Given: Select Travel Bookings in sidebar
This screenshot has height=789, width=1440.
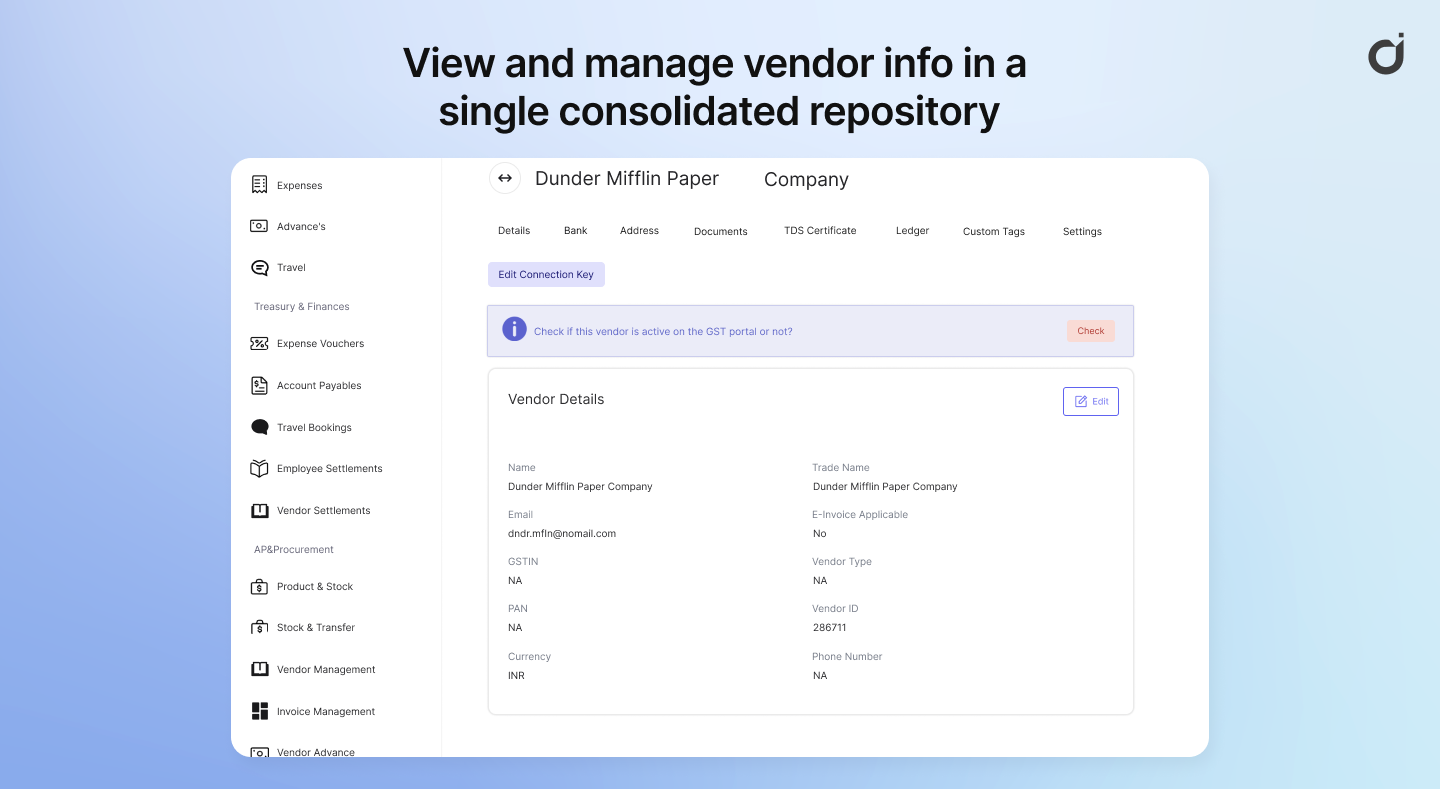Looking at the screenshot, I should [314, 427].
